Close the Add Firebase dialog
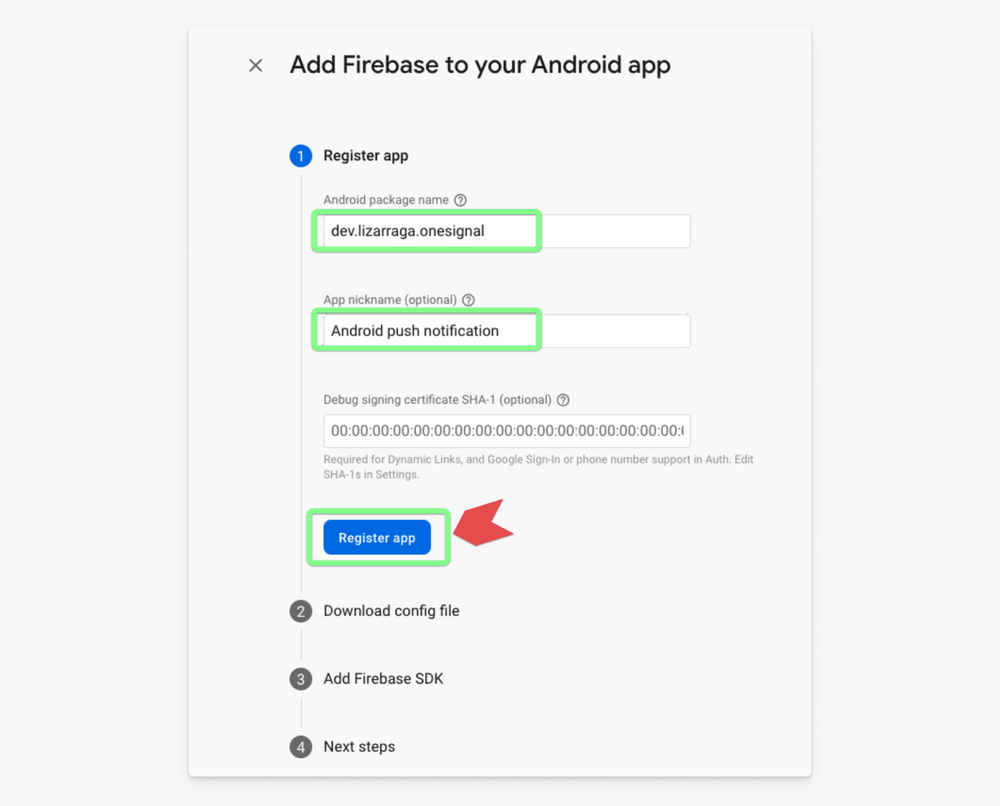 click(x=256, y=66)
